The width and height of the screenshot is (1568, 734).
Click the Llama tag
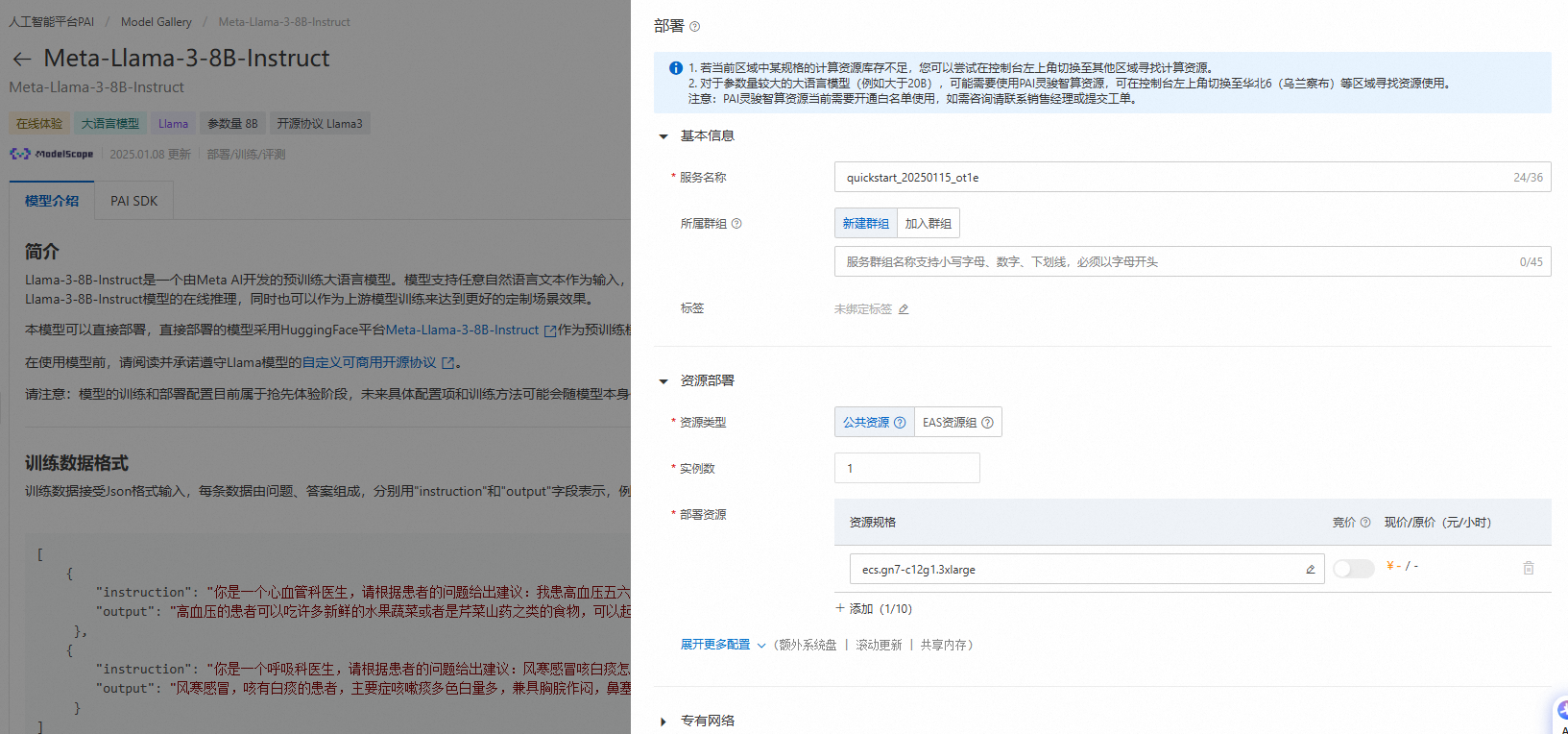pos(174,123)
